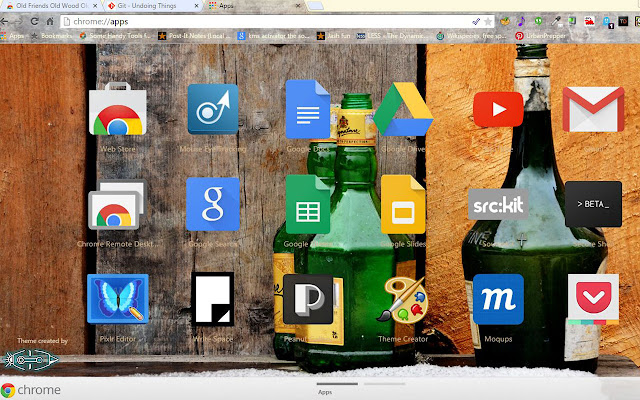Open the Google Search app
640x400 pixels.
(213, 204)
